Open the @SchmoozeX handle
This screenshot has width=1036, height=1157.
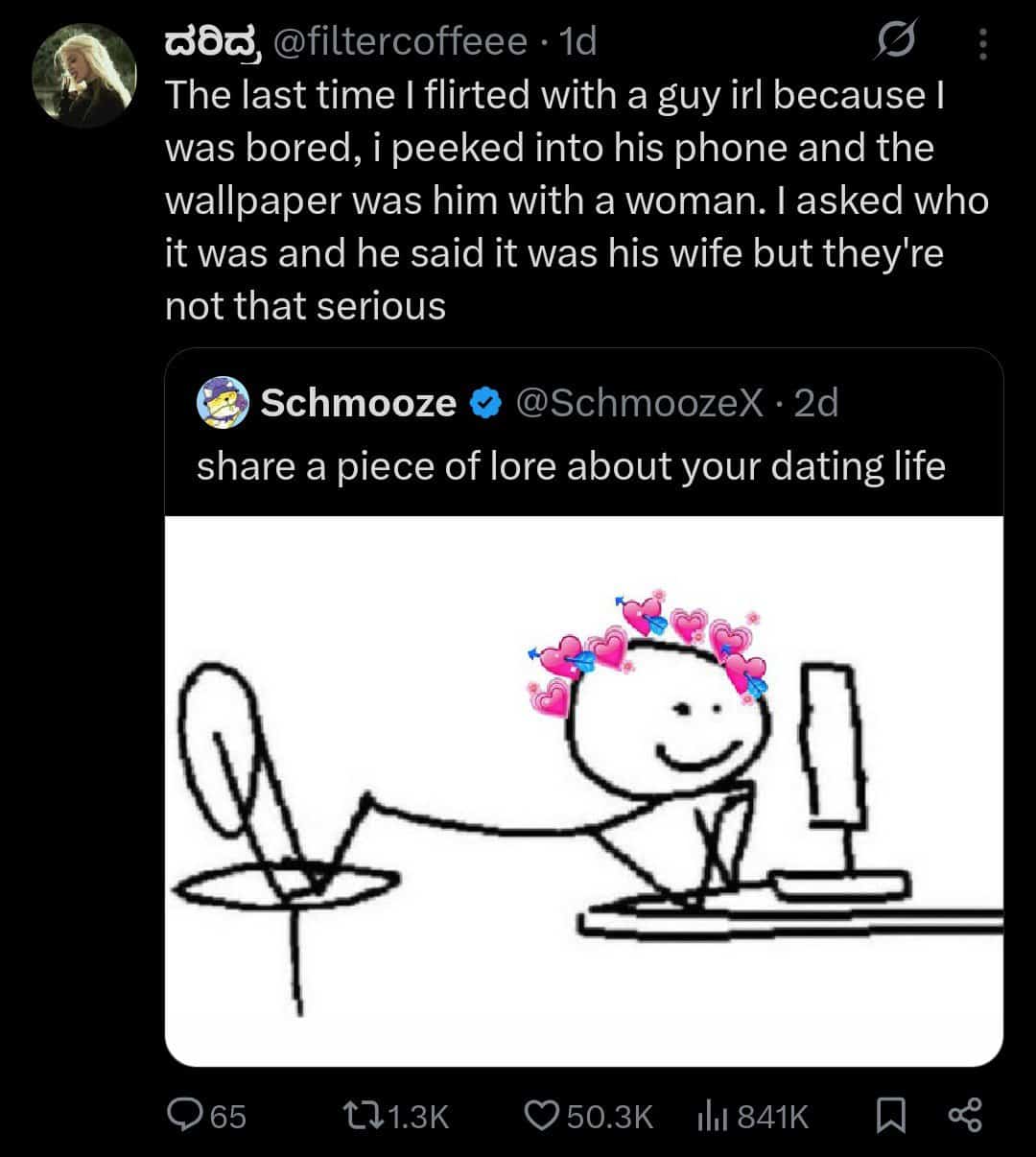pyautogui.click(x=641, y=404)
